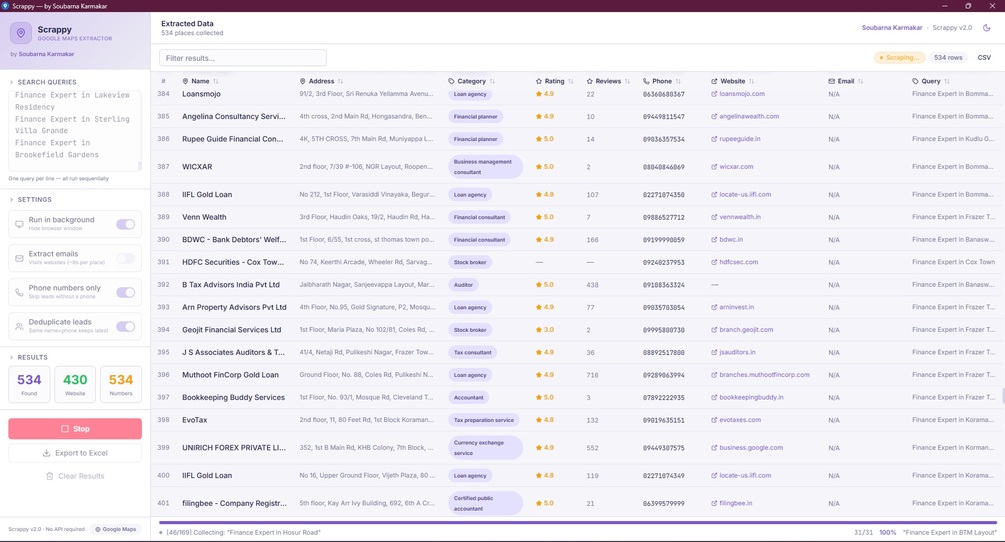The image size is (1005, 542).
Task: Open evotaxes.com external link icon
Action: tap(714, 420)
